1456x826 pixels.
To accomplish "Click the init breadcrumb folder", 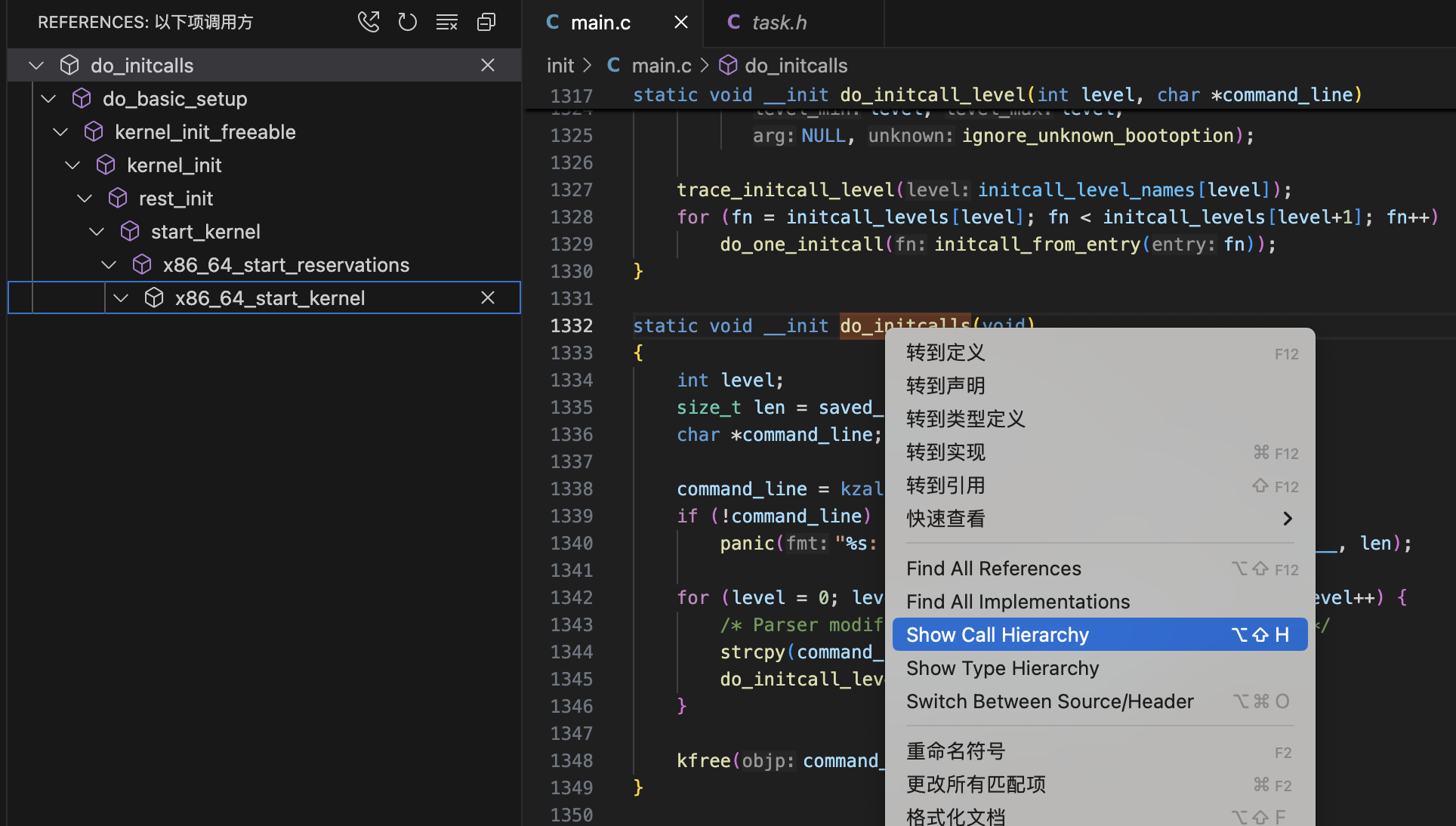I will [560, 66].
